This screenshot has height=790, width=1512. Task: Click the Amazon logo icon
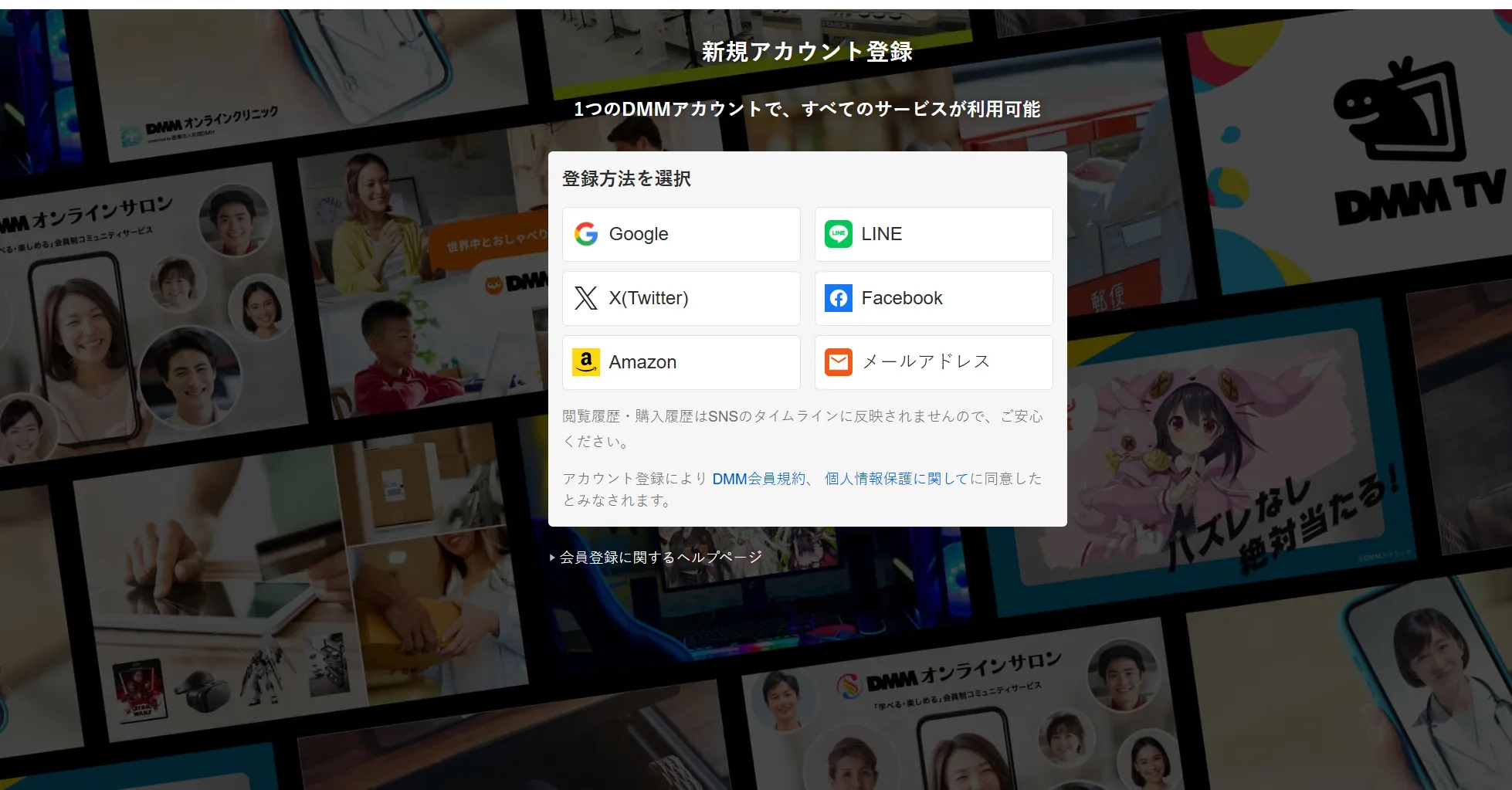point(586,362)
